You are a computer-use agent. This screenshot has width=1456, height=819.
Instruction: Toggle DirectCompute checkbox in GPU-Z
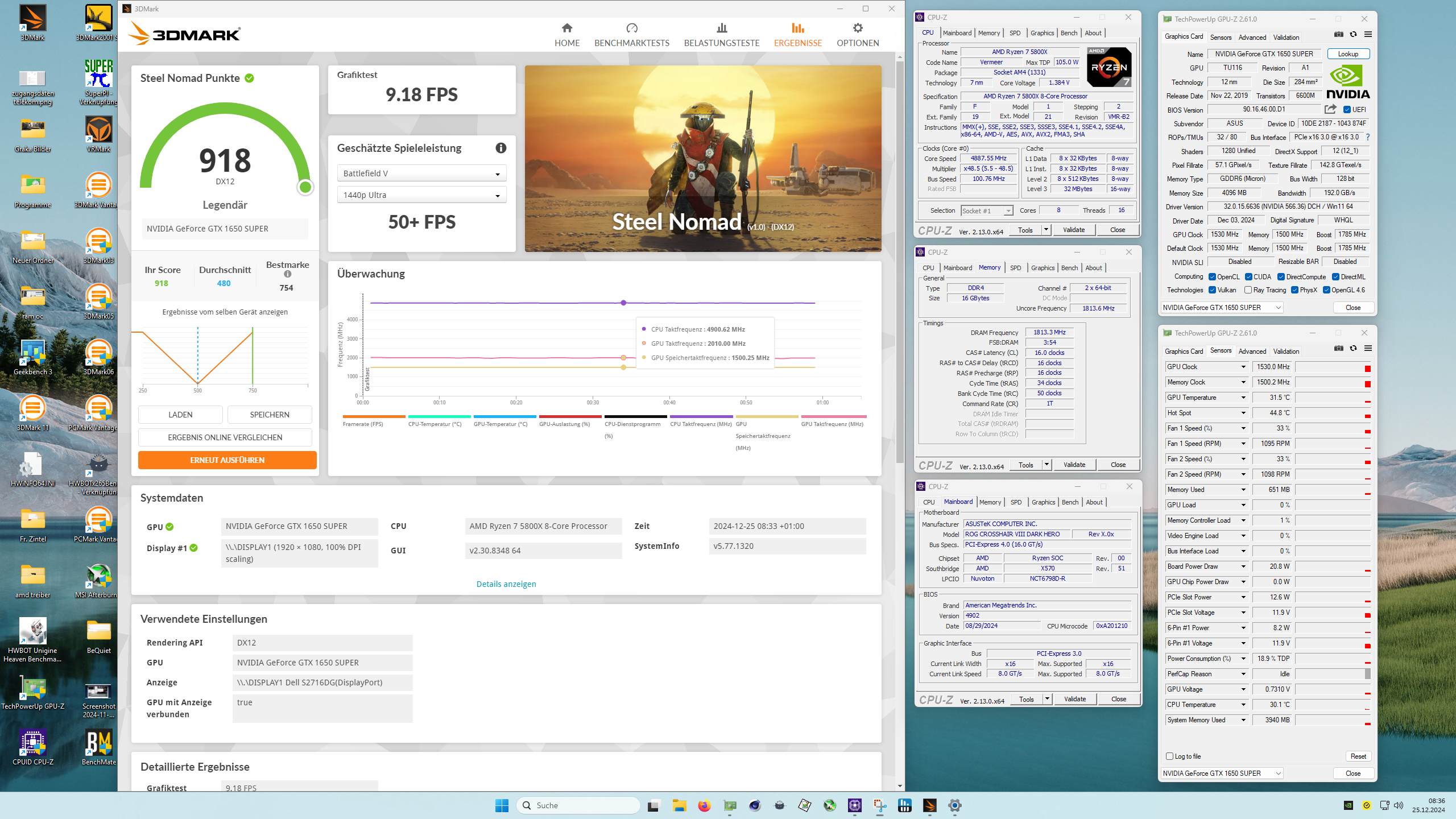pyautogui.click(x=1281, y=277)
